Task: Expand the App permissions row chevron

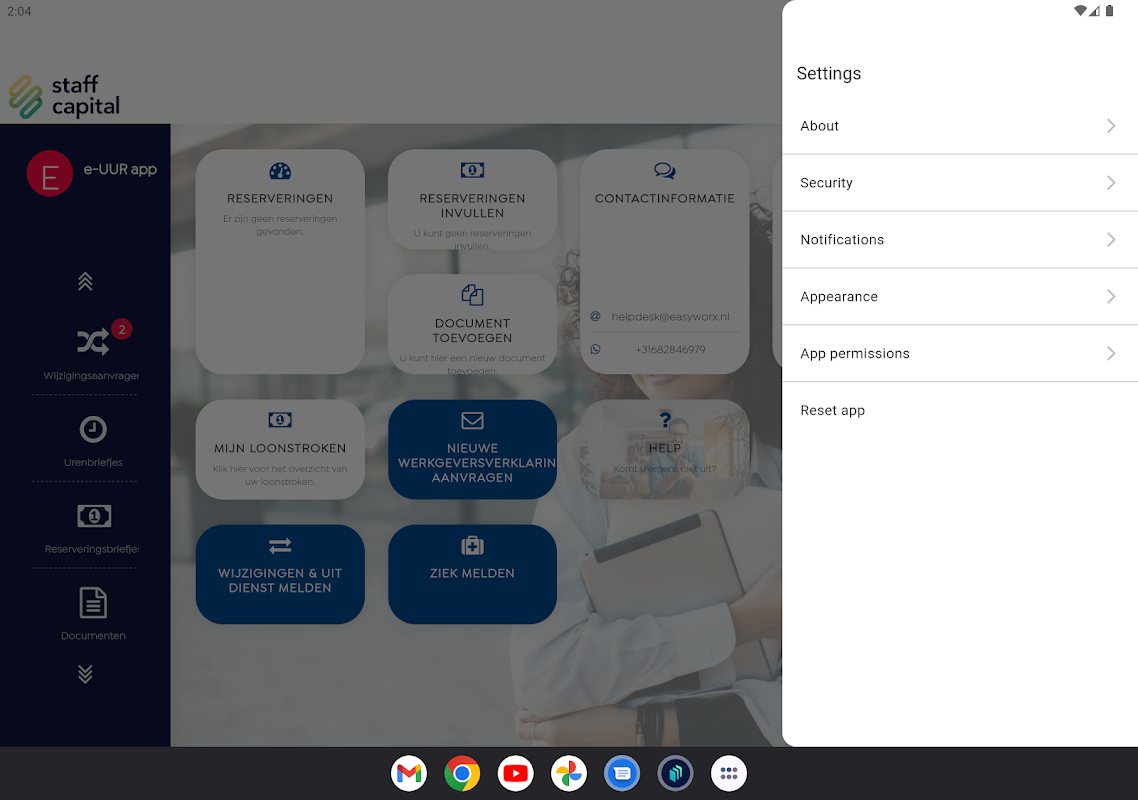Action: coord(1110,354)
